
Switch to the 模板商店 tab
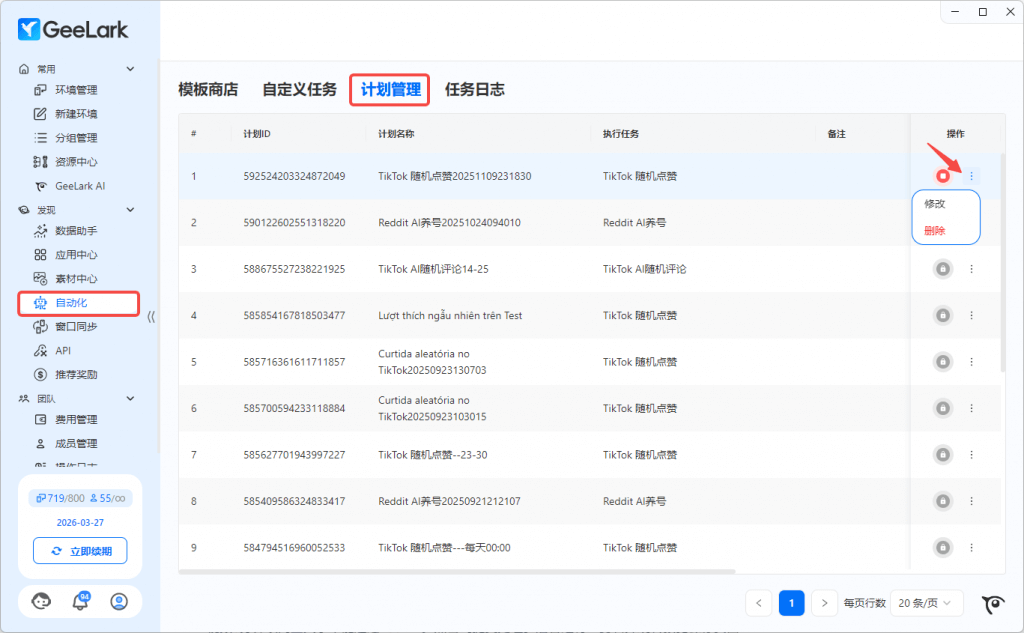tap(208, 90)
